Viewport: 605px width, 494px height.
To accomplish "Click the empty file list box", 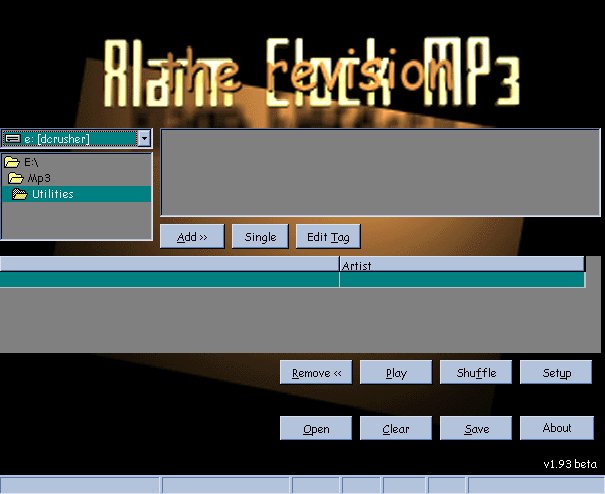I will tap(380, 173).
